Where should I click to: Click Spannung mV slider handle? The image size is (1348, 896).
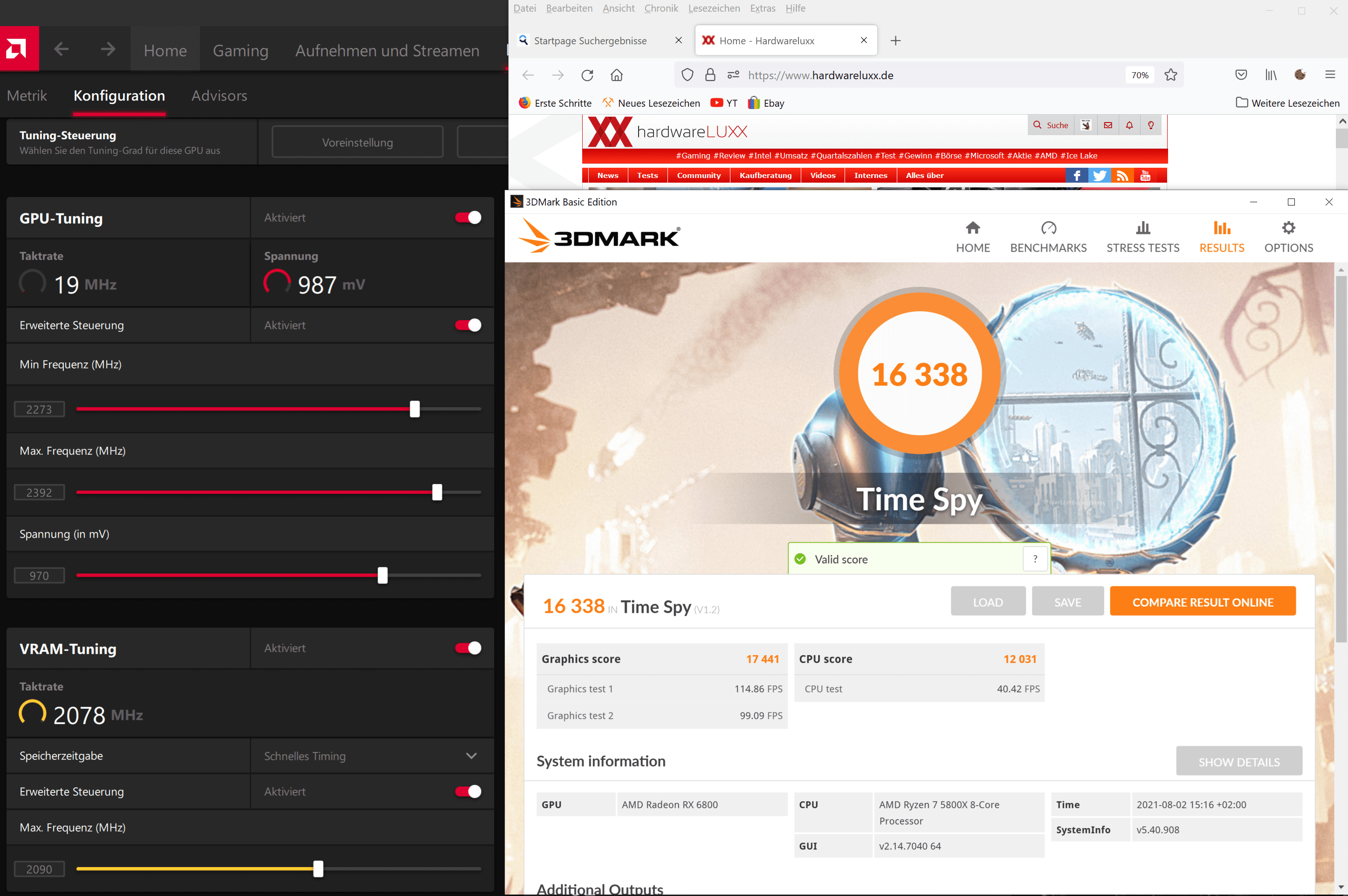pos(383,575)
